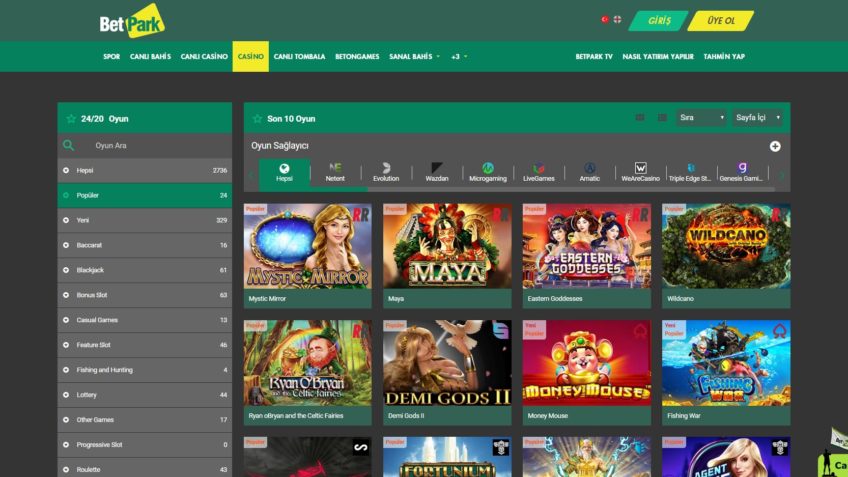Open the Ryan O'Bryan Celtic Fairies thumbnail

coord(308,363)
